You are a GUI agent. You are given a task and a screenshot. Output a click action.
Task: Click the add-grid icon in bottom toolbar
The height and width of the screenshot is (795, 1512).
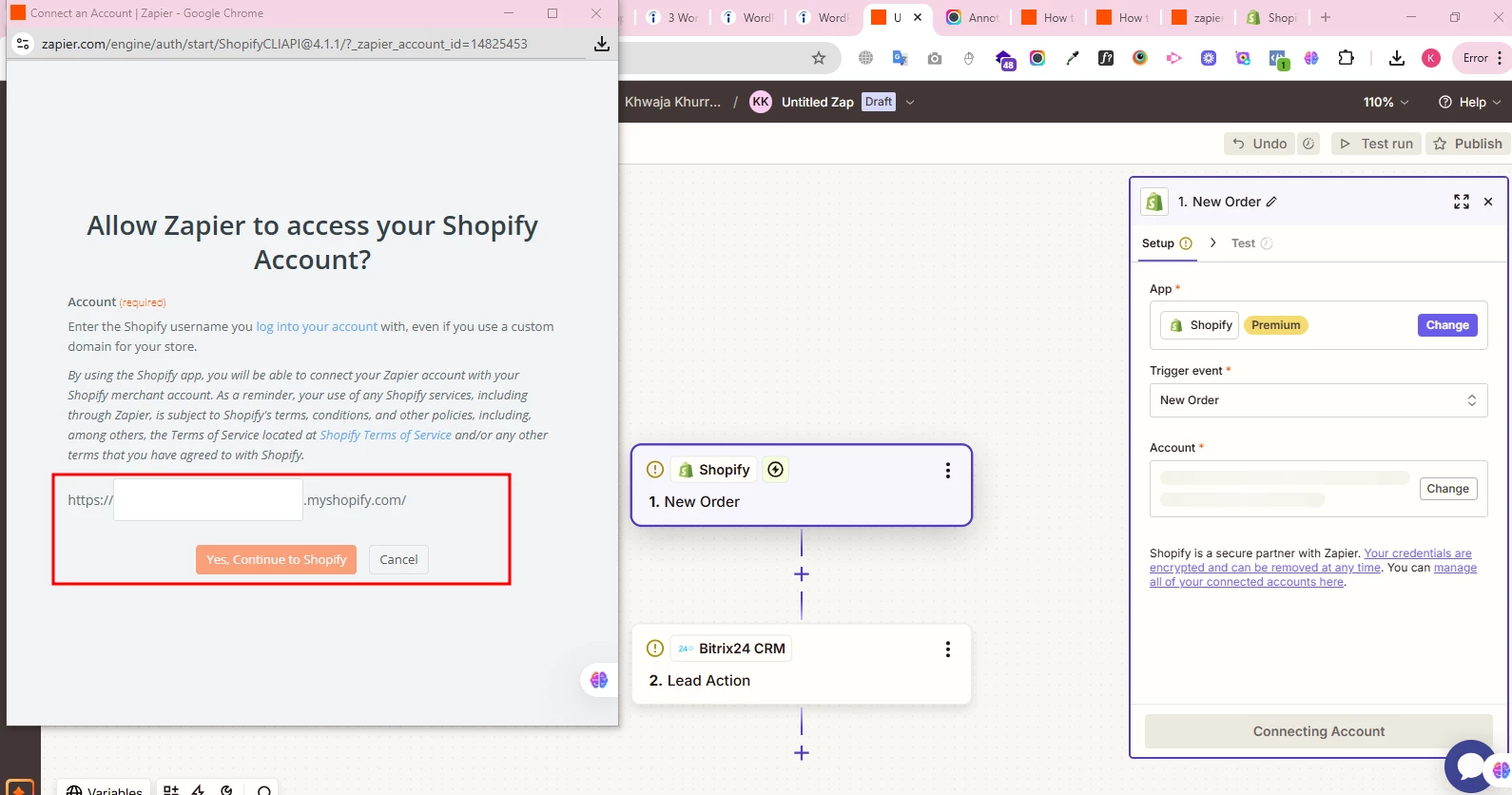[x=171, y=790]
